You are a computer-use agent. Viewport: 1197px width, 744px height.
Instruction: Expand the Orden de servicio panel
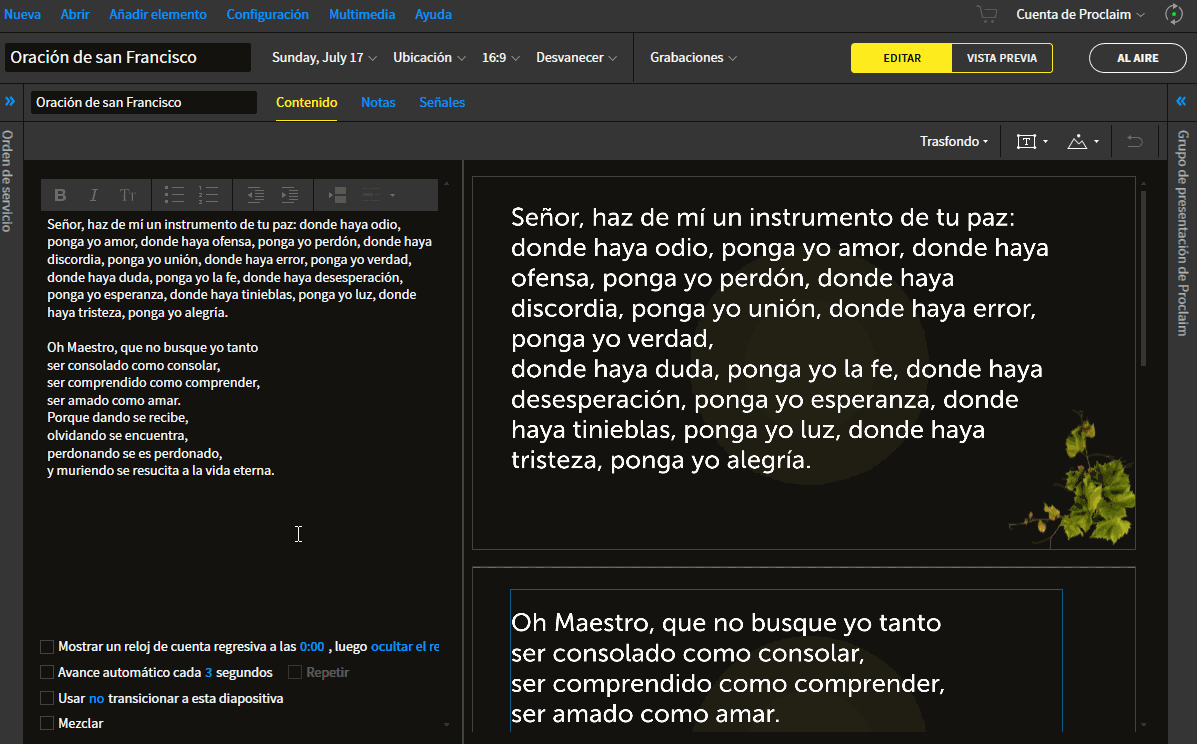10,101
